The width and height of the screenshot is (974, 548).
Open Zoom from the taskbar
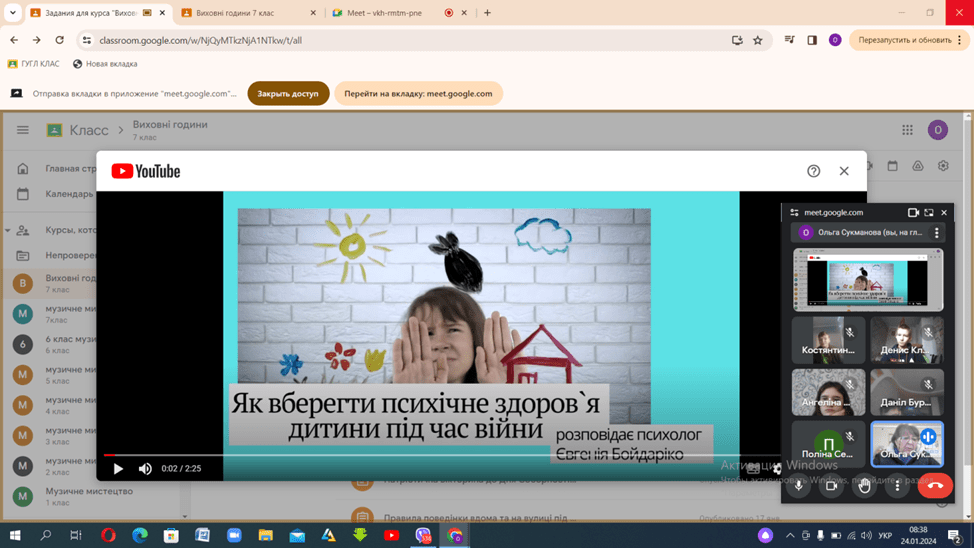(234, 535)
